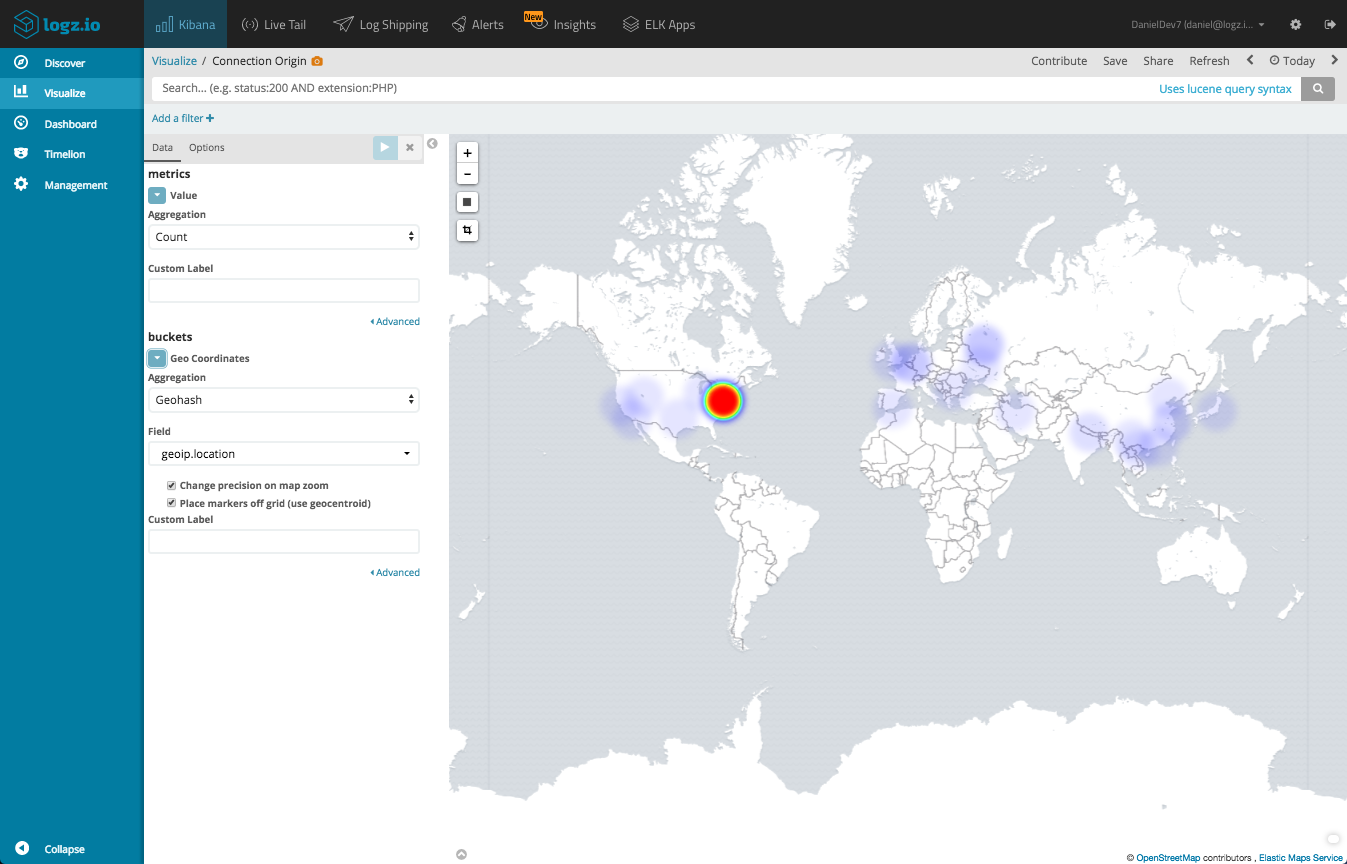
Task: Select the draw rectangle map tool
Action: tap(467, 202)
